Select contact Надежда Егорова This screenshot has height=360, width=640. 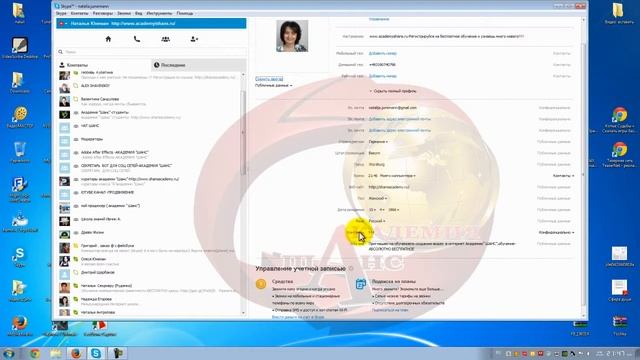pyautogui.click(x=149, y=301)
